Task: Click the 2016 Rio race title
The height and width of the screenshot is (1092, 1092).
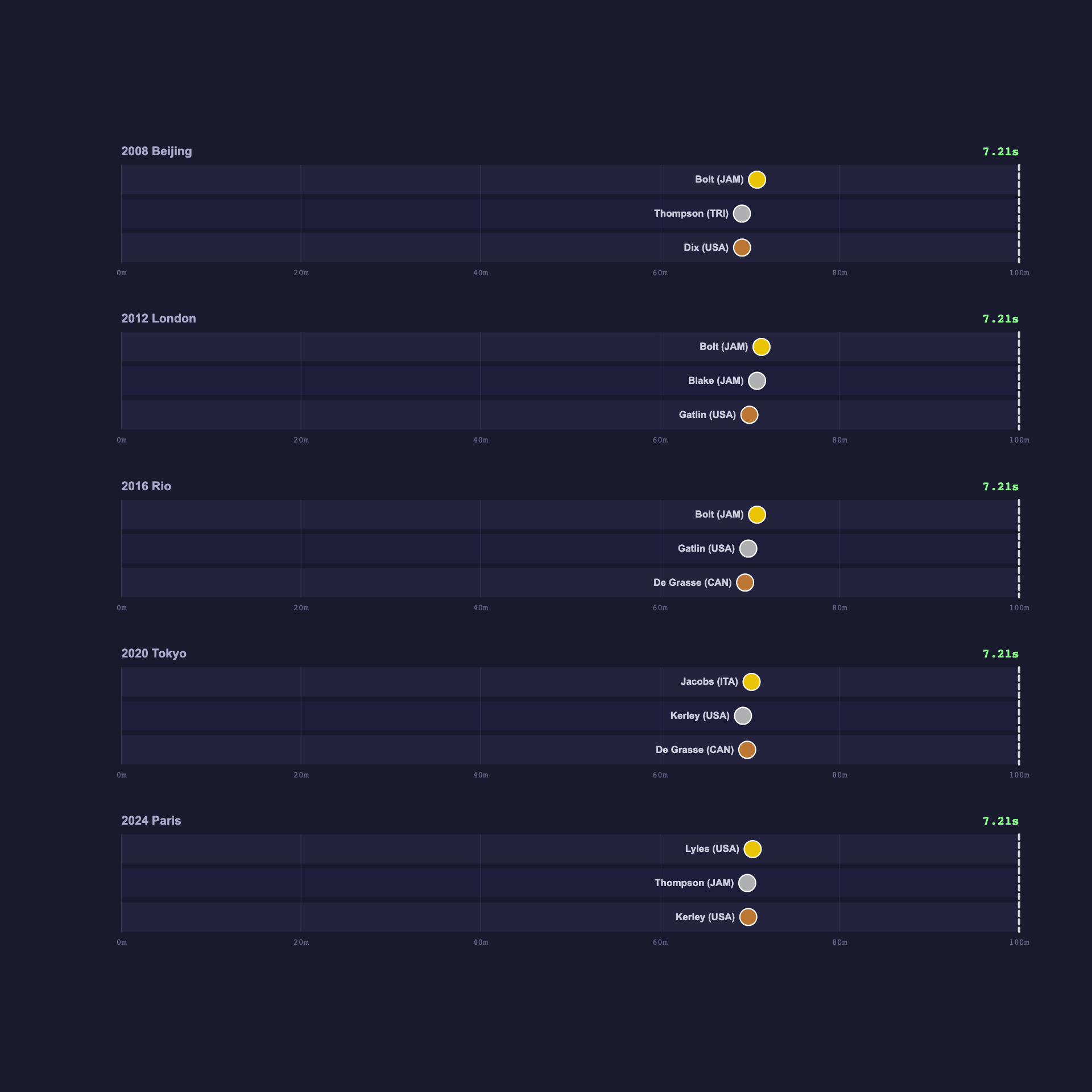Action: pos(146,486)
